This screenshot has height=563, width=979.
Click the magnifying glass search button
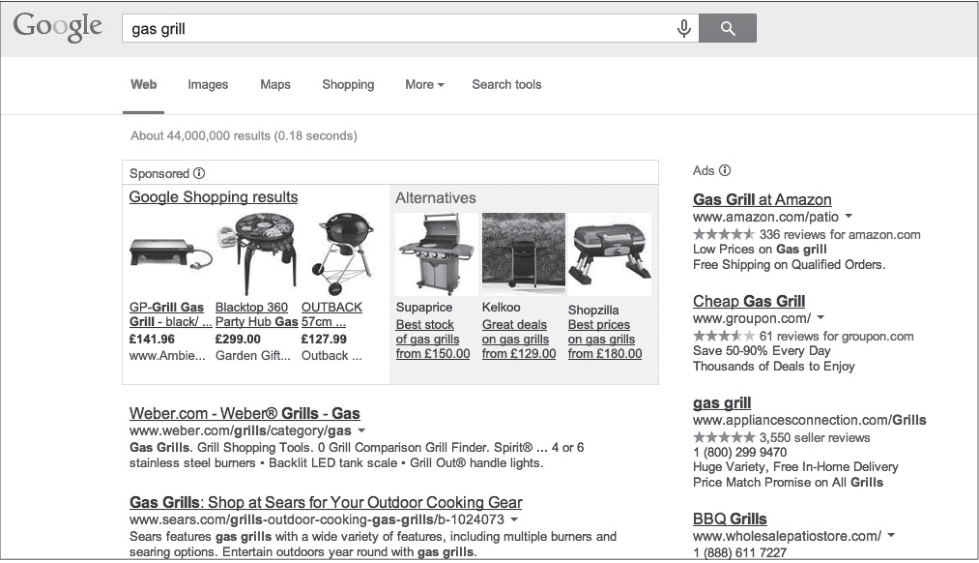(x=727, y=28)
